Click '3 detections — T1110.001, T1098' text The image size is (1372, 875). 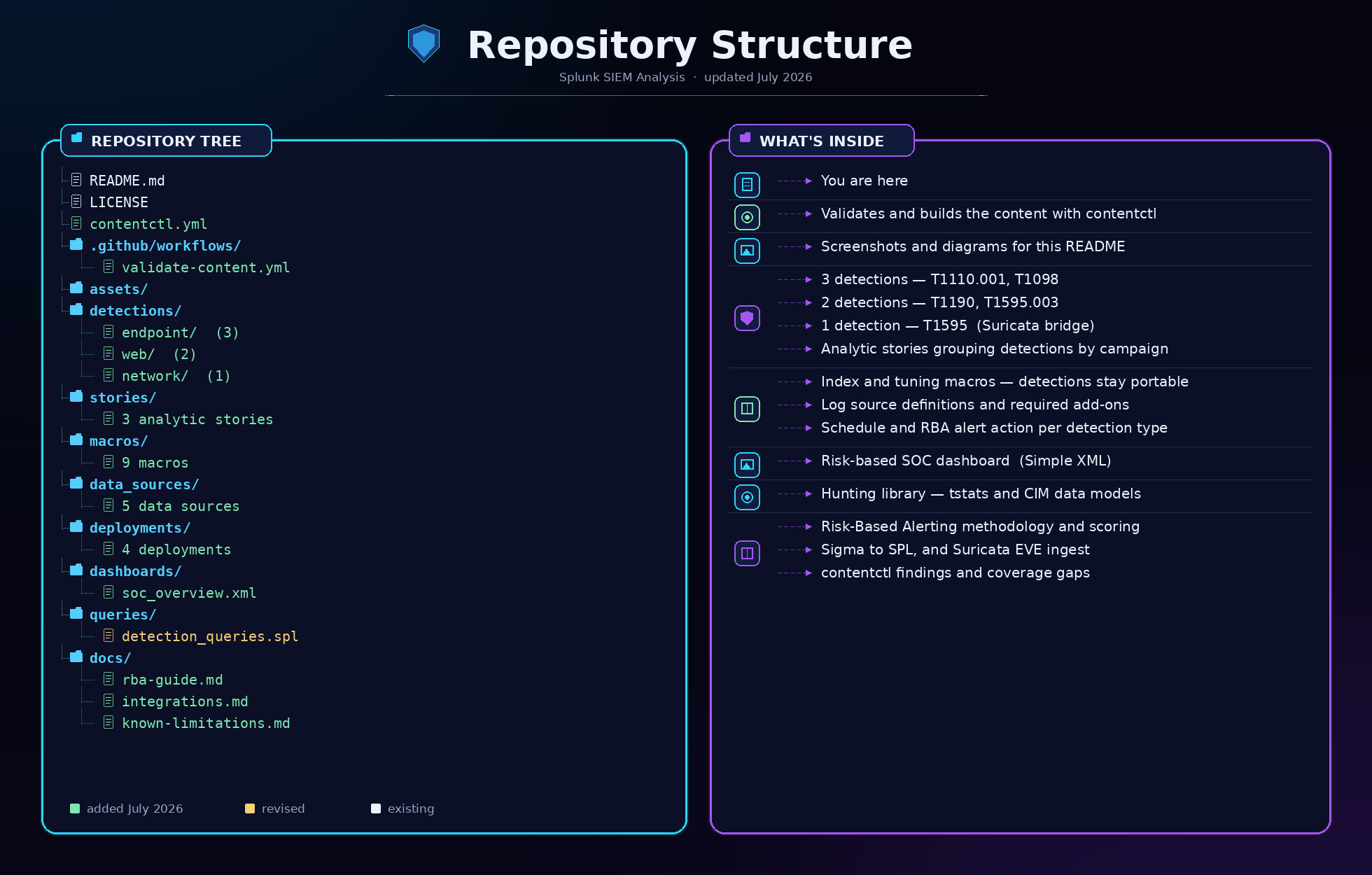click(x=939, y=279)
